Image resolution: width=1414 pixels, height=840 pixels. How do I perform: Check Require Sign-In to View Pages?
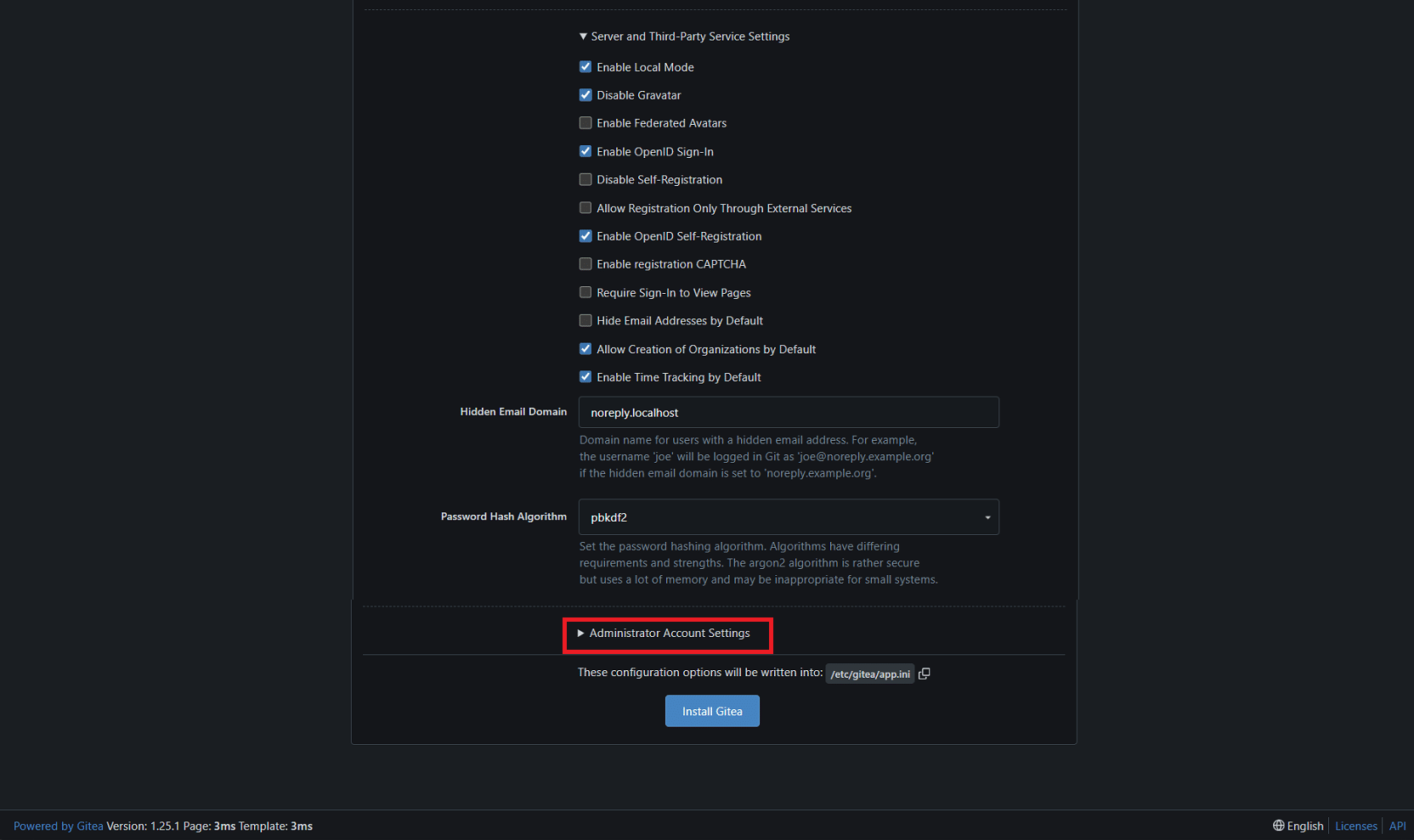coord(585,292)
